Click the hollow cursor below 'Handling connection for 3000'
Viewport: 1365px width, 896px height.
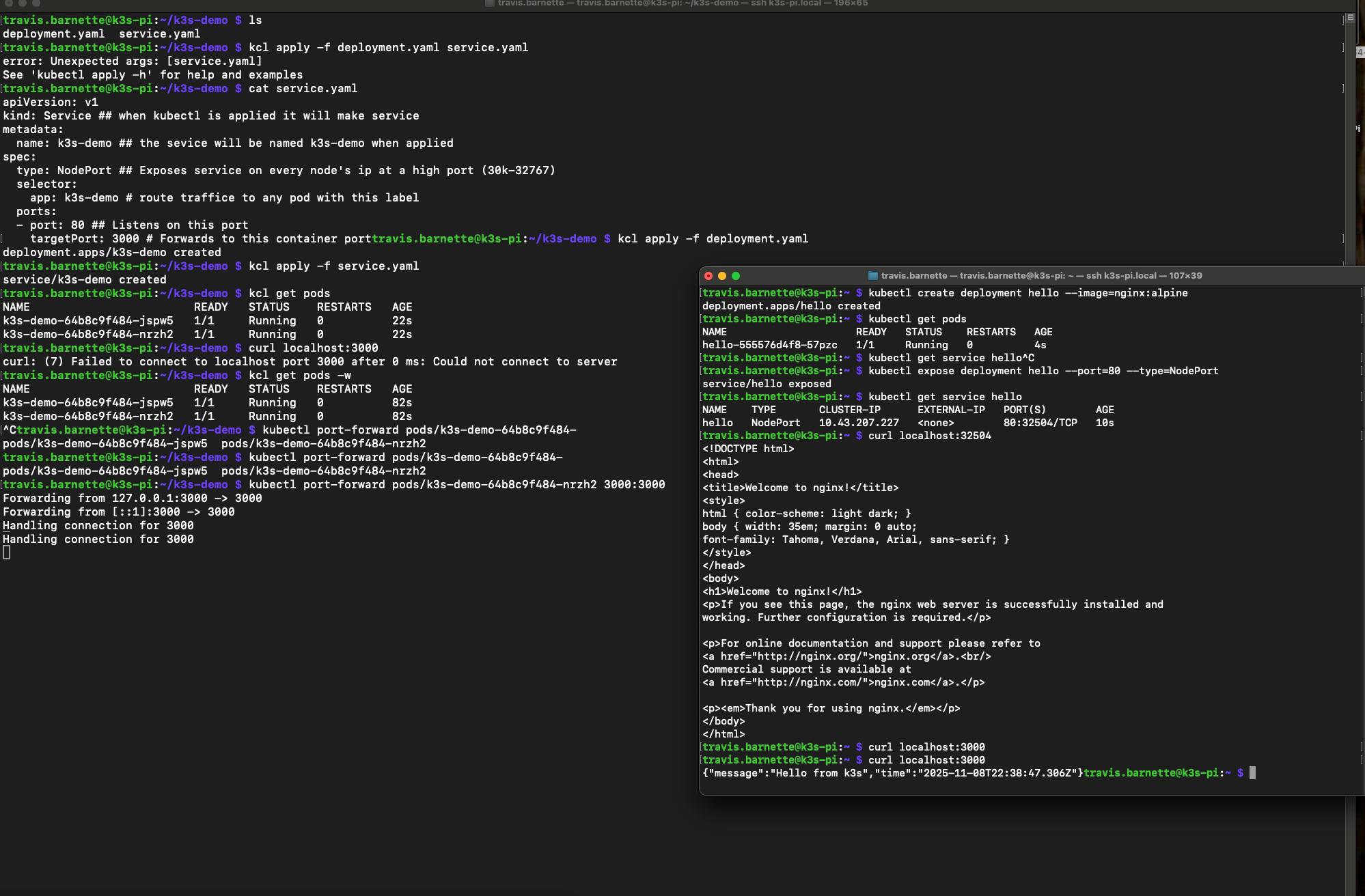click(7, 552)
